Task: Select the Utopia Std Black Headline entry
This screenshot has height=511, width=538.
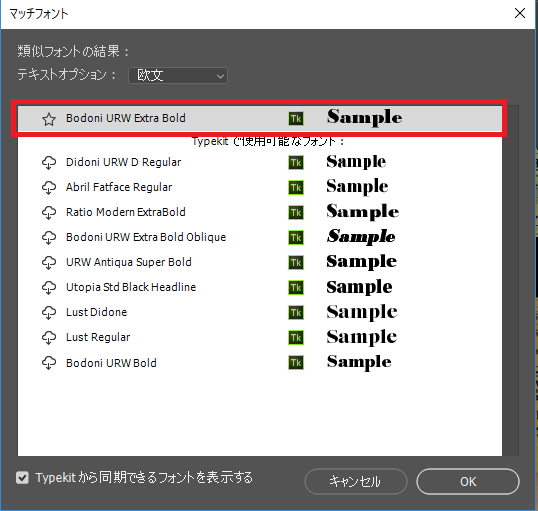Action: pos(260,287)
